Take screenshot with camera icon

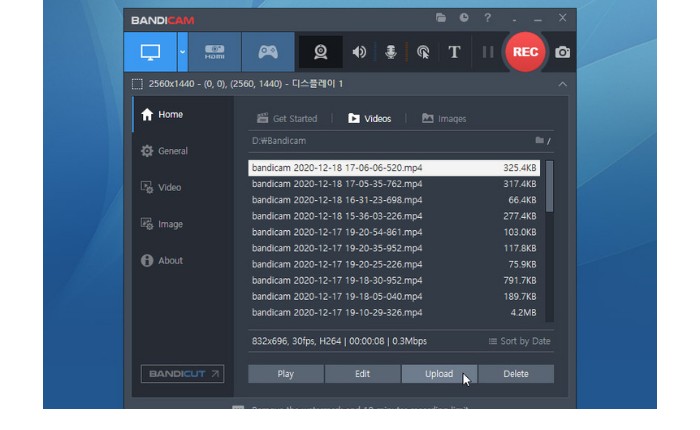click(562, 52)
